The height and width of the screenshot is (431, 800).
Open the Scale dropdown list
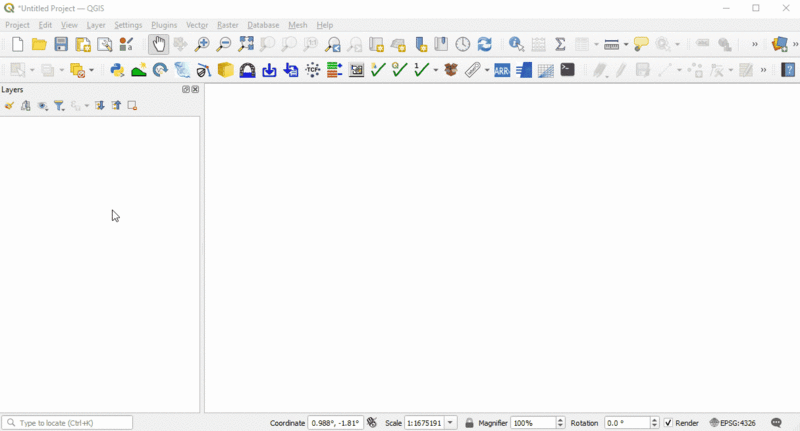pos(451,423)
